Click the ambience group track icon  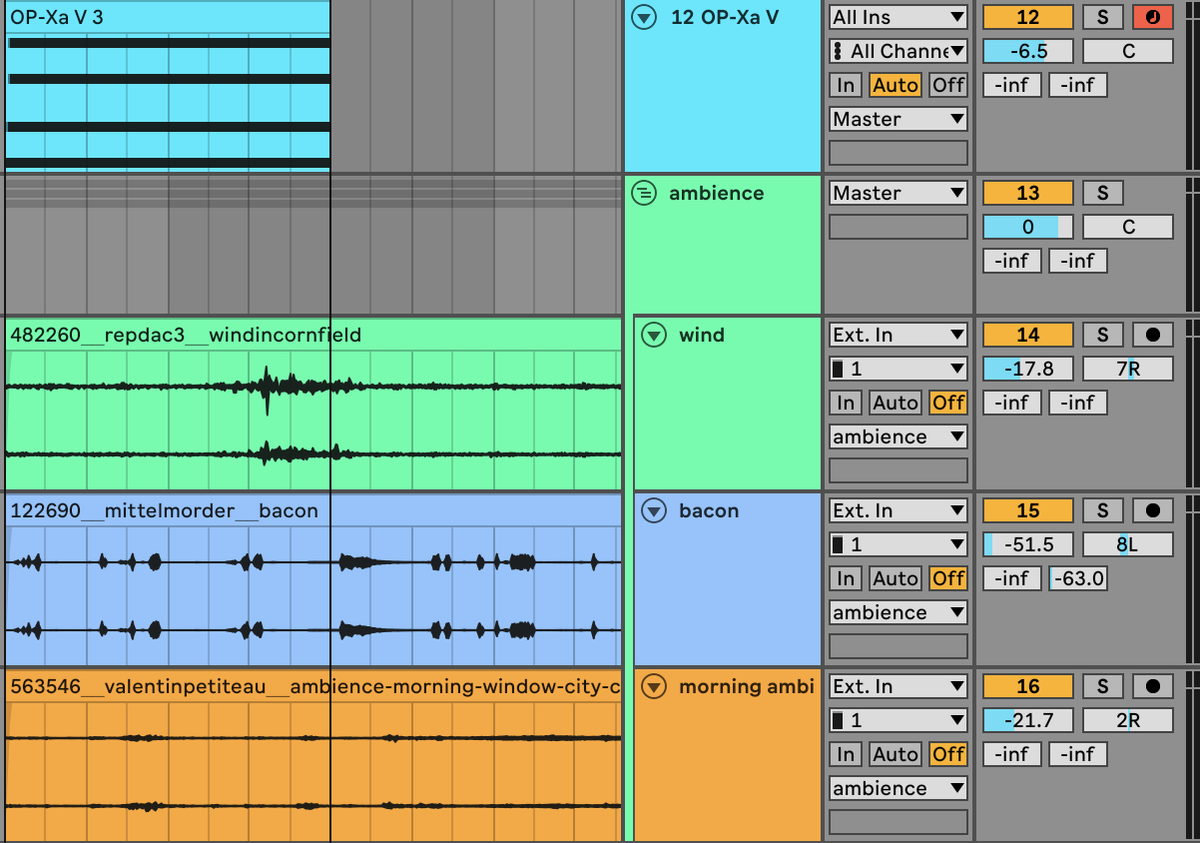pyautogui.click(x=645, y=193)
